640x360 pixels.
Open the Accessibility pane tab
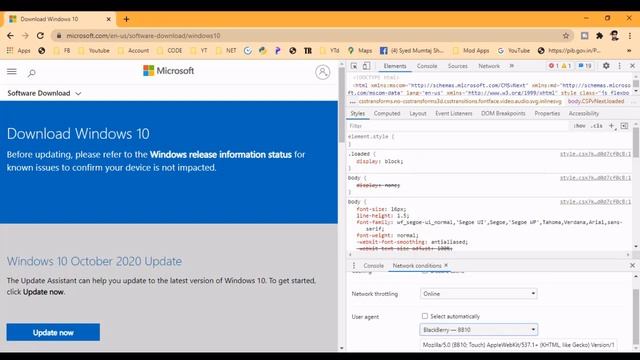[584, 113]
